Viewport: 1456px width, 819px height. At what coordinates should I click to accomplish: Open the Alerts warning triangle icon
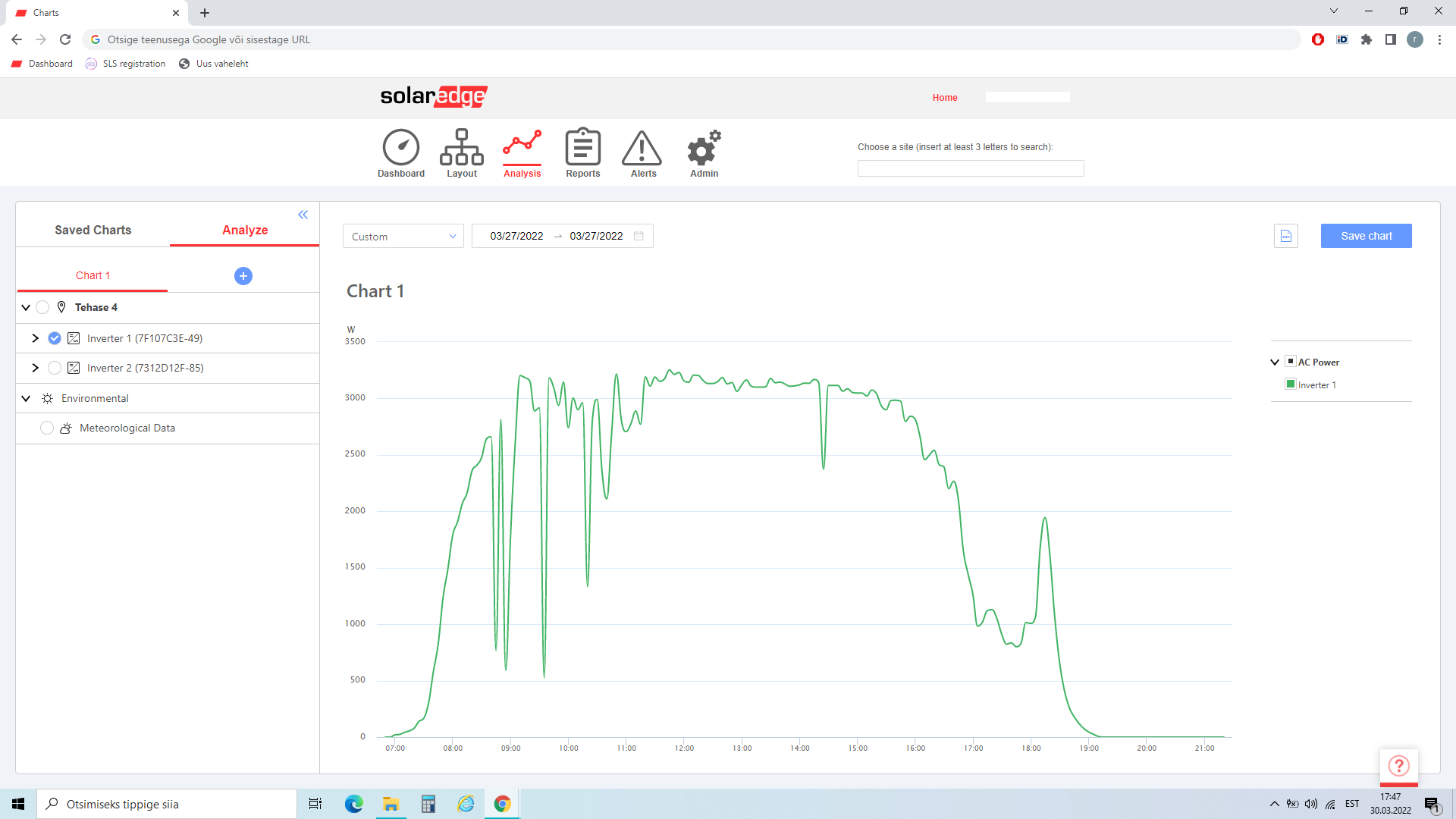click(x=642, y=148)
